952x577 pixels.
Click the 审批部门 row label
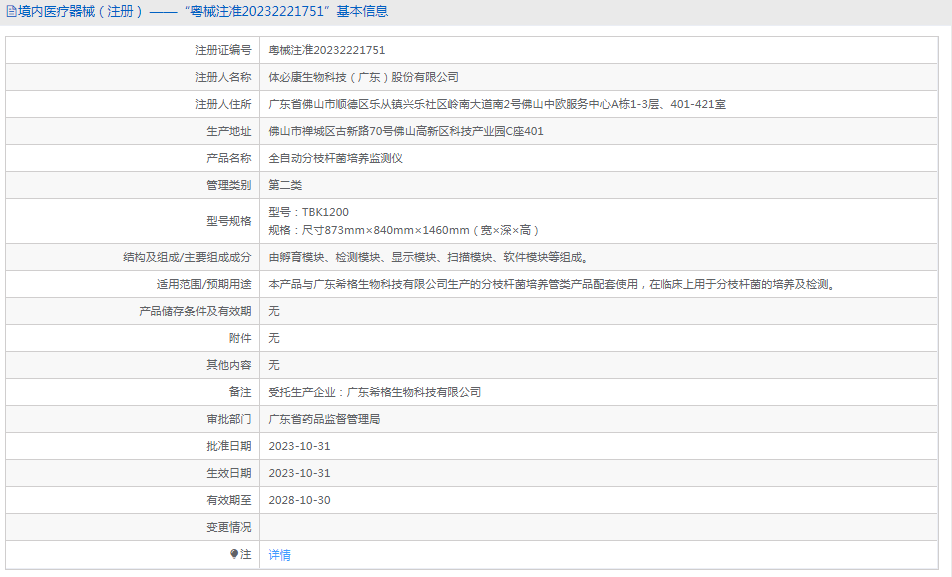(x=228, y=419)
